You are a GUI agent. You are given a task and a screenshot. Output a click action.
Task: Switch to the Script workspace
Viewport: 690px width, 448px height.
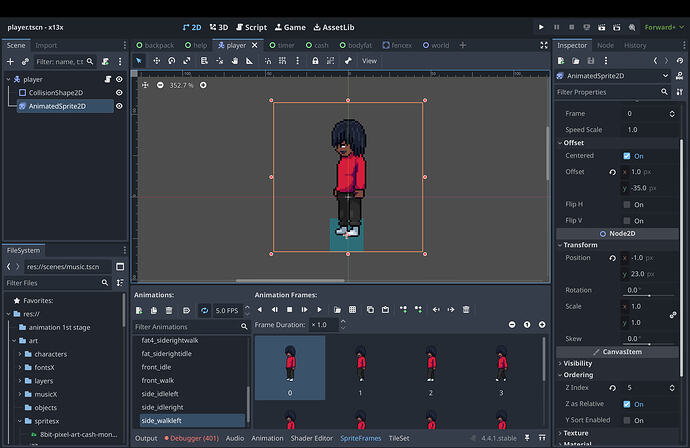(x=250, y=27)
